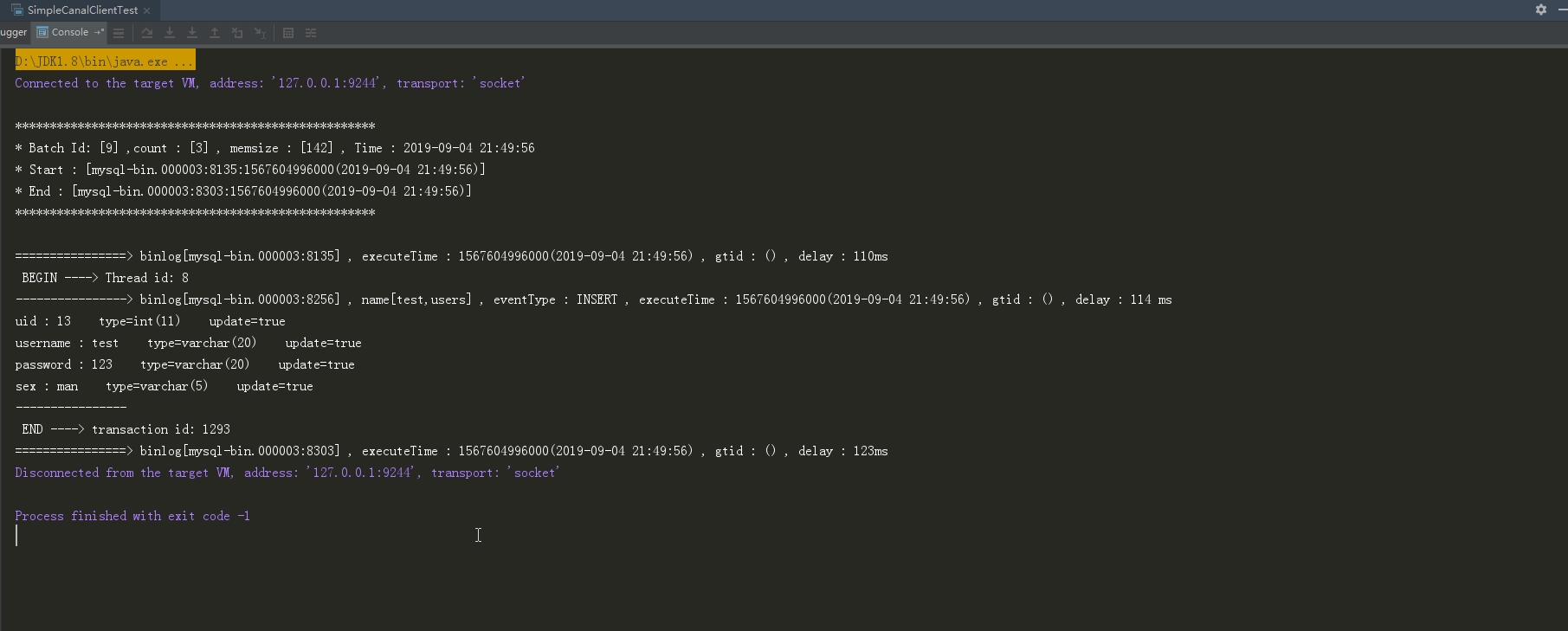Click 'Process finished with exit code -1'
Screen dimensions: 1568x631
(x=132, y=516)
